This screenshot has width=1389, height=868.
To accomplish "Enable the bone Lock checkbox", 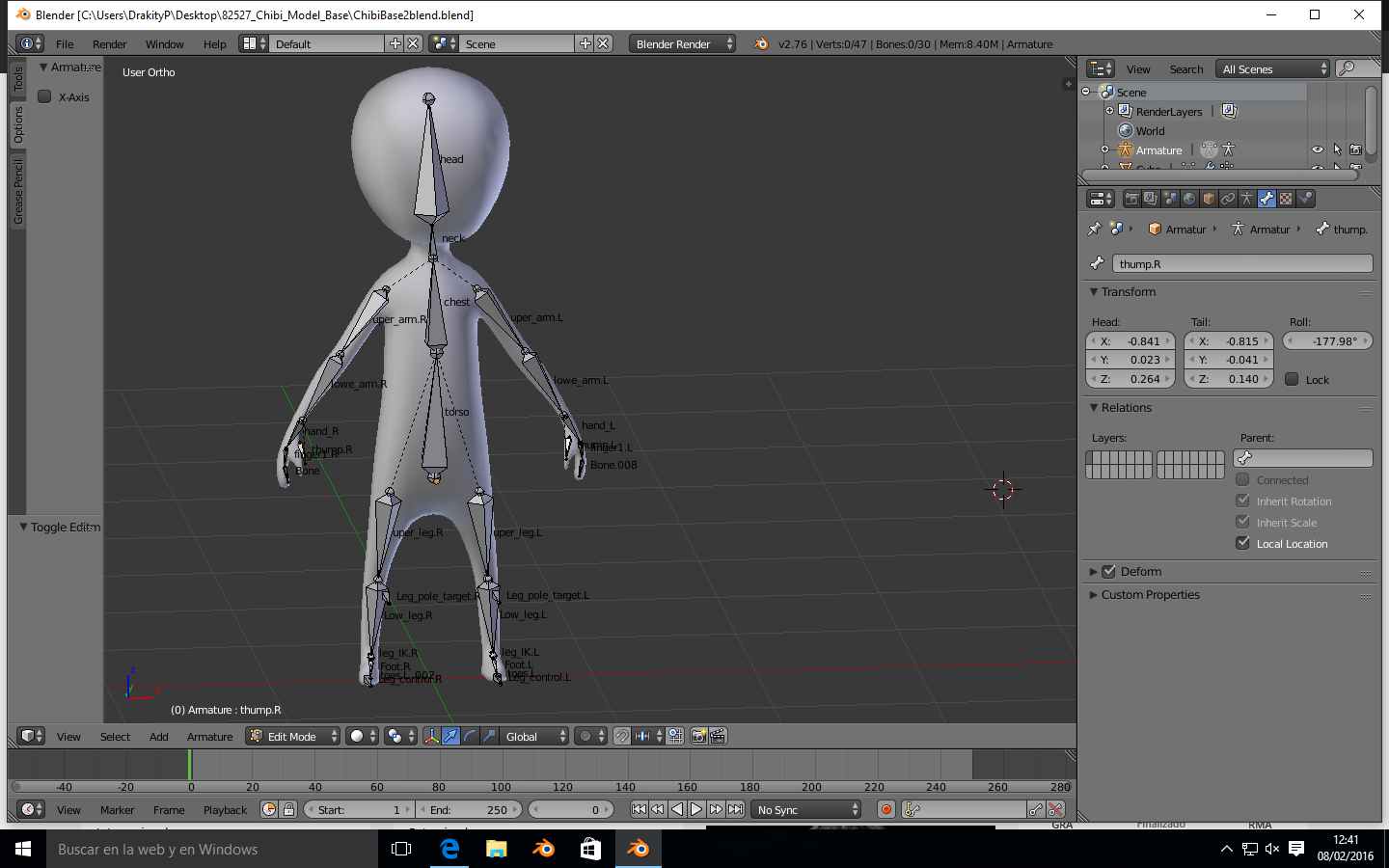I will (x=1292, y=379).
